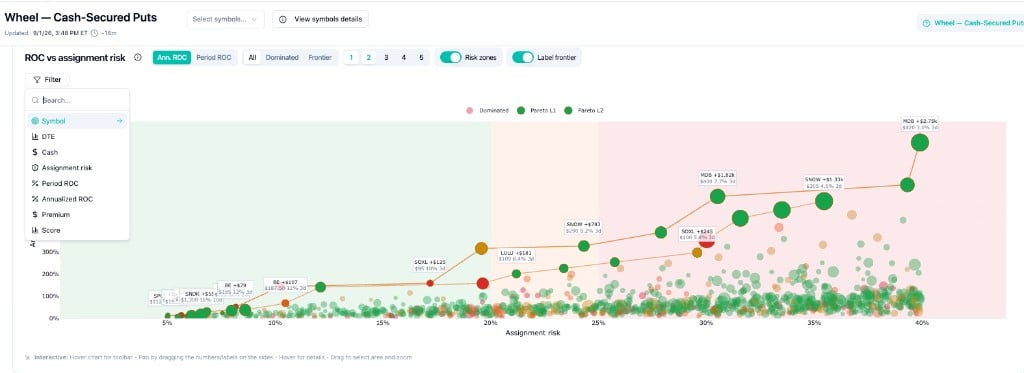Click the icon in the top-right Wheel badge

click(926, 23)
